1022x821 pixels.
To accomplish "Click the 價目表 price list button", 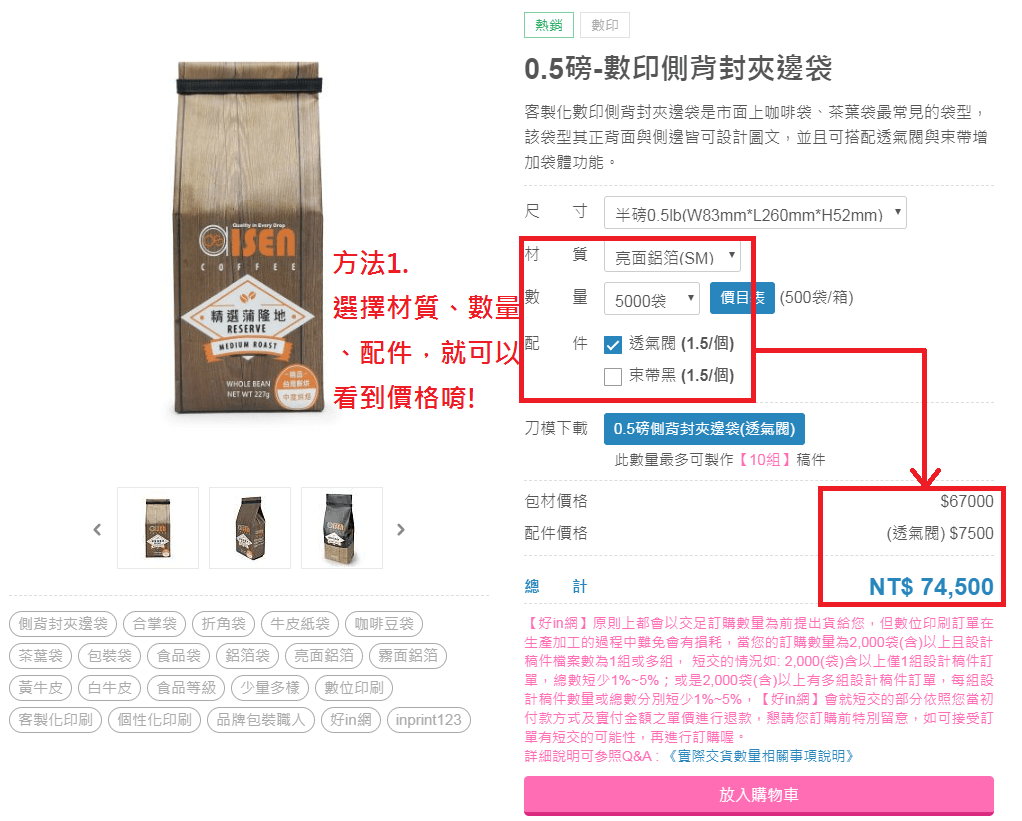I will pos(742,298).
